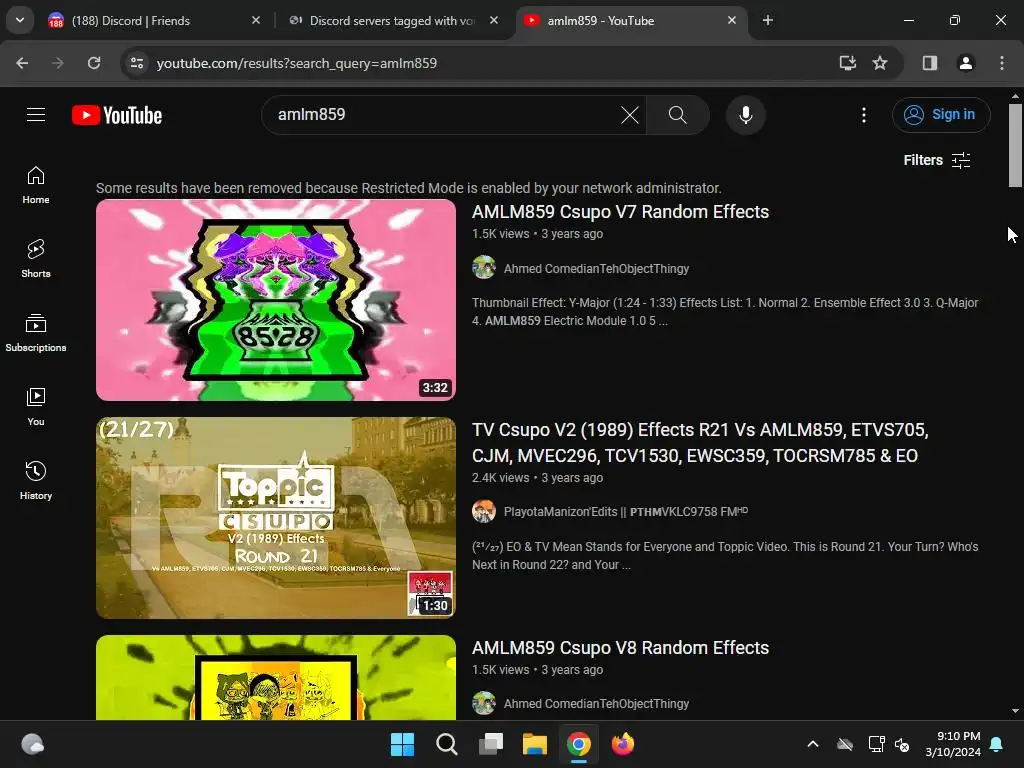Viewport: 1024px width, 768px height.
Task: Reload the page
Action: point(94,63)
